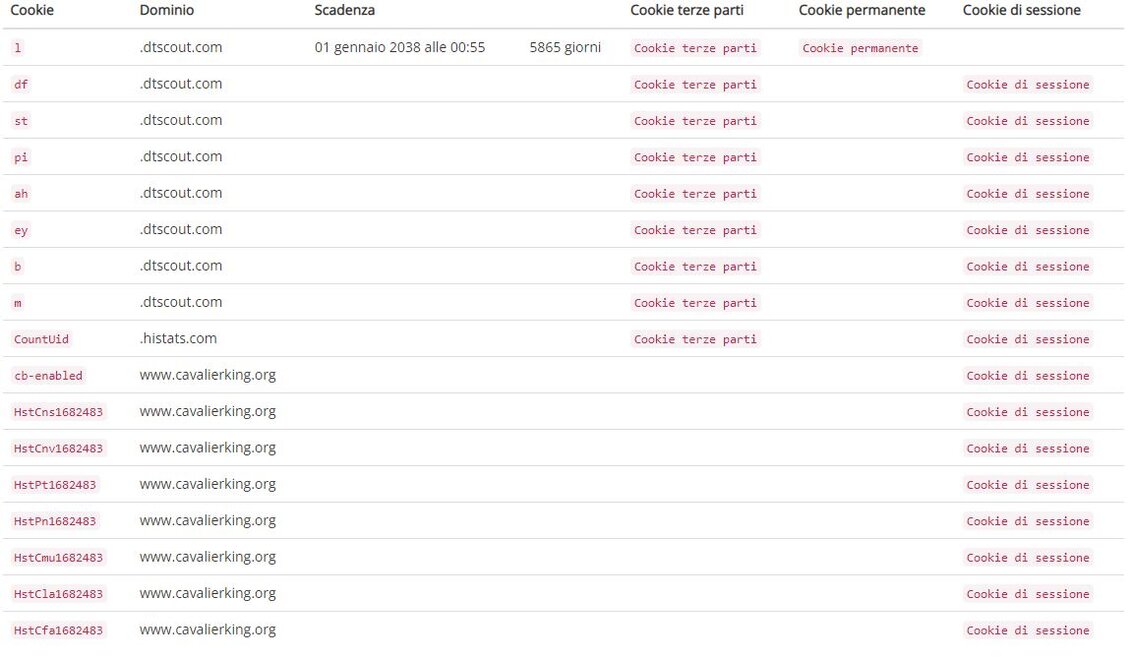1133x659 pixels.
Task: Click Cookie terze parti tag in row pi
Action: tap(695, 157)
